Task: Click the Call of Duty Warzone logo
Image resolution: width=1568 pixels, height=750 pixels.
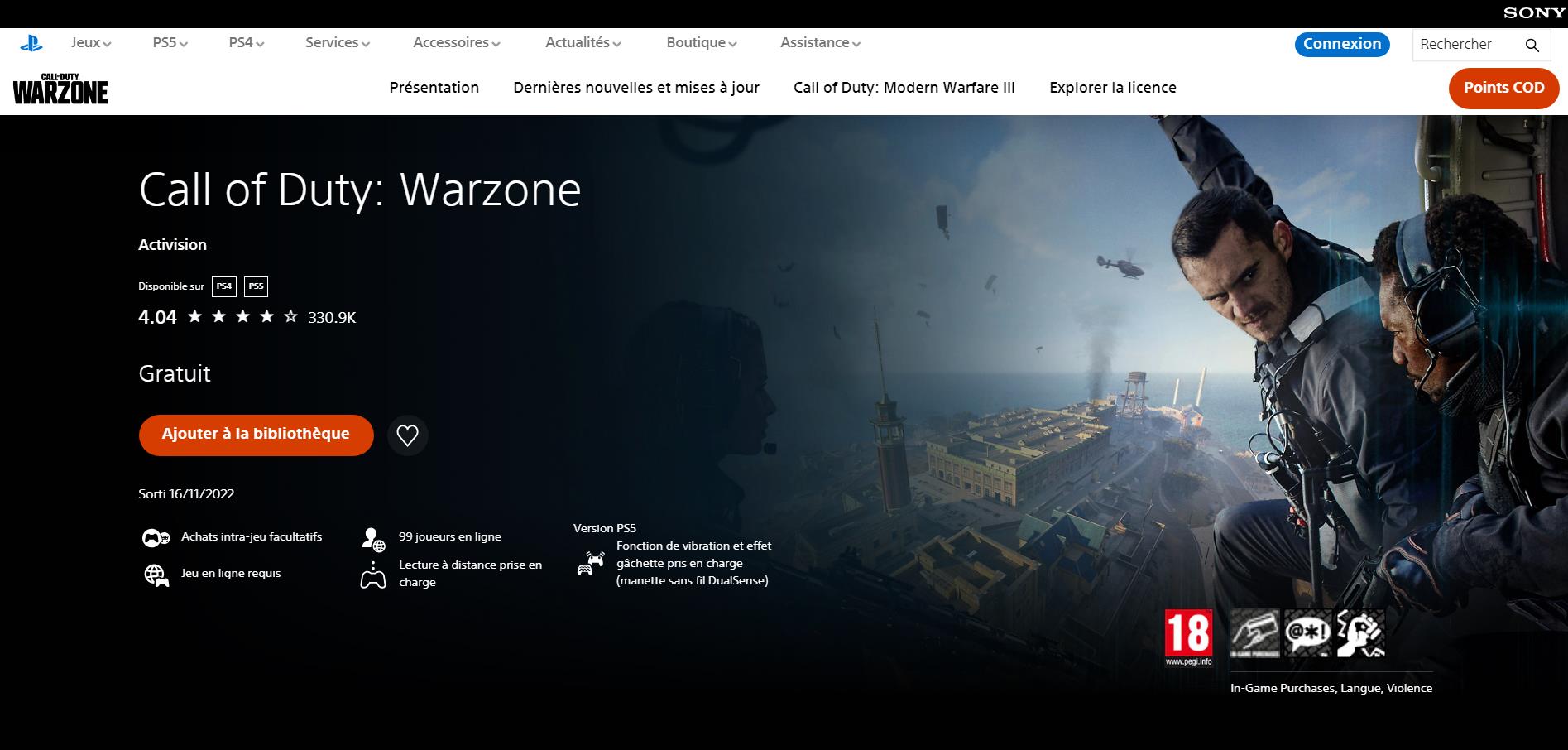Action: [60, 89]
